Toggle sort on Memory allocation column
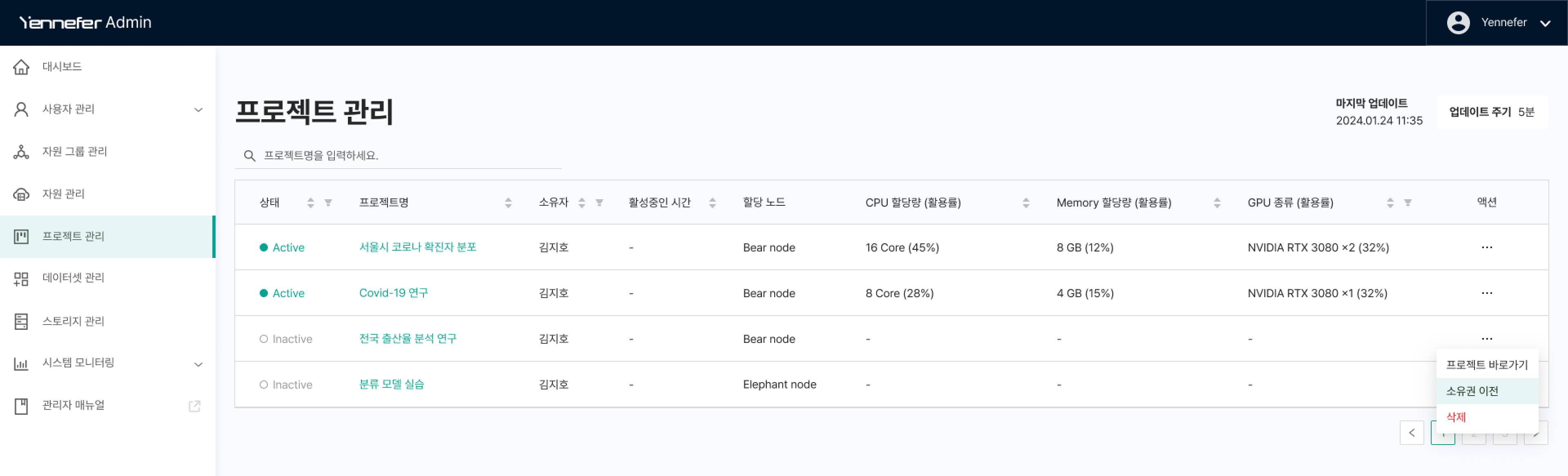The height and width of the screenshot is (476, 1568). 1217,203
